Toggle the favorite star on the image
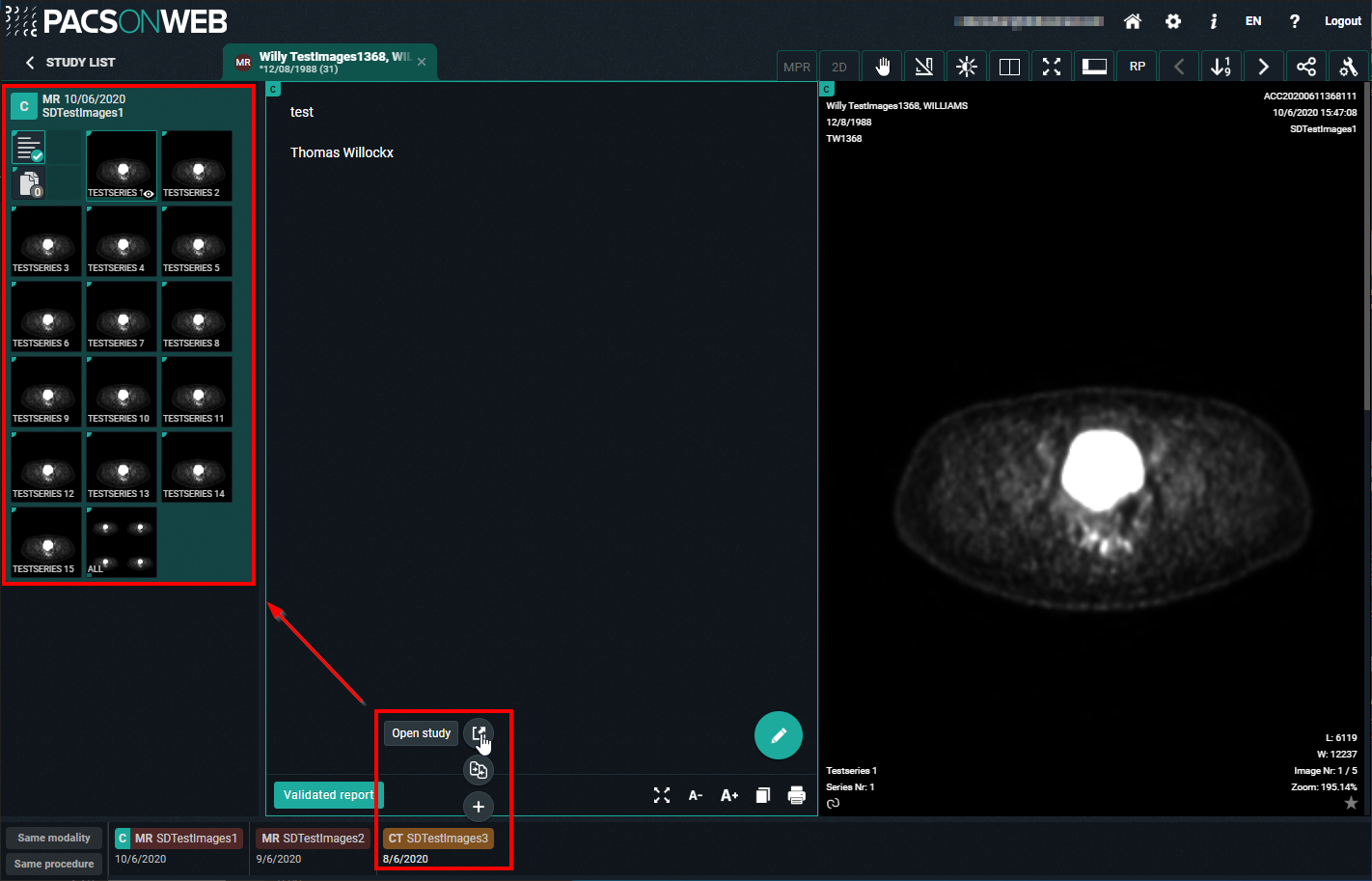This screenshot has width=1372, height=881. pyautogui.click(x=1351, y=803)
